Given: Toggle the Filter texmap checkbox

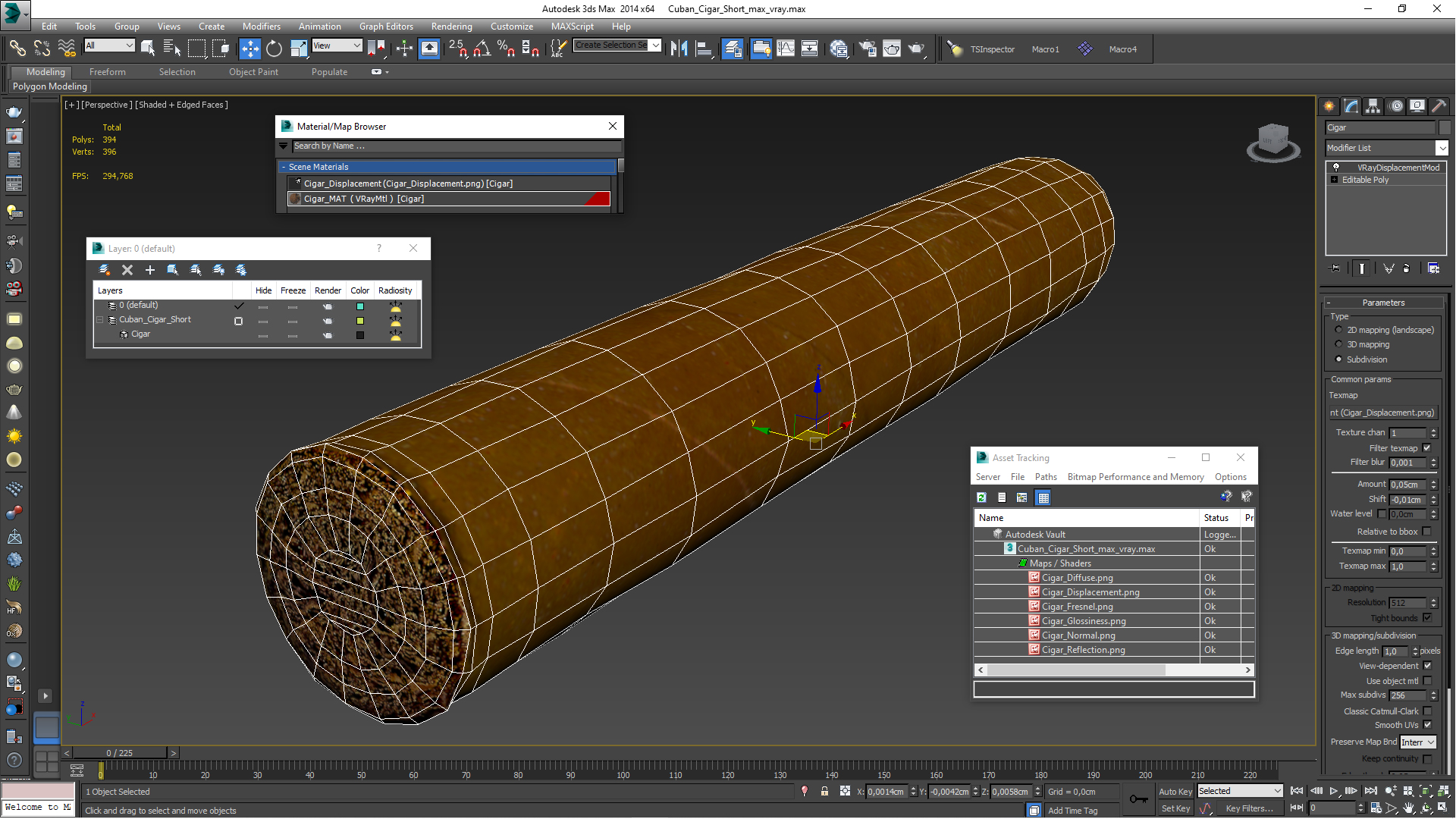Looking at the screenshot, I should click(x=1427, y=448).
